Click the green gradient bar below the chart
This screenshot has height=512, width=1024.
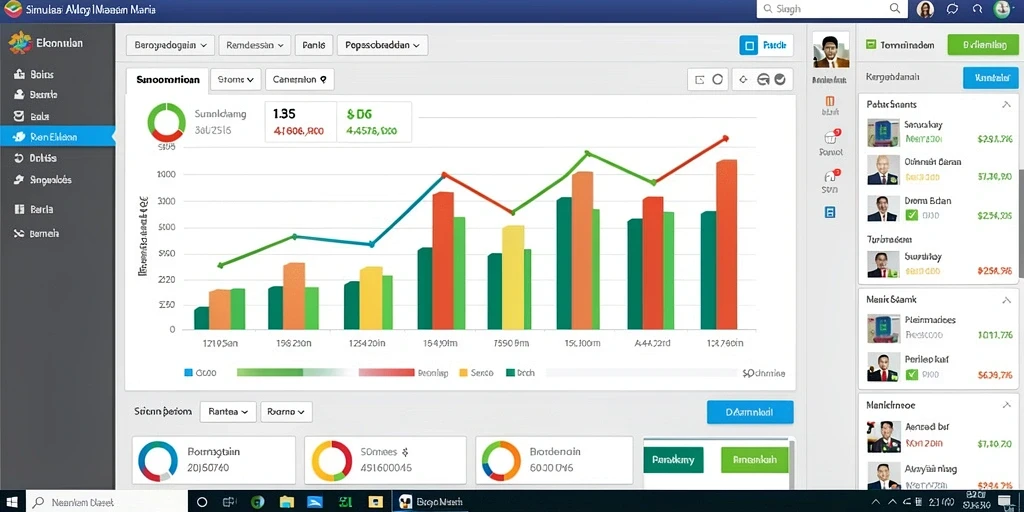(x=270, y=372)
